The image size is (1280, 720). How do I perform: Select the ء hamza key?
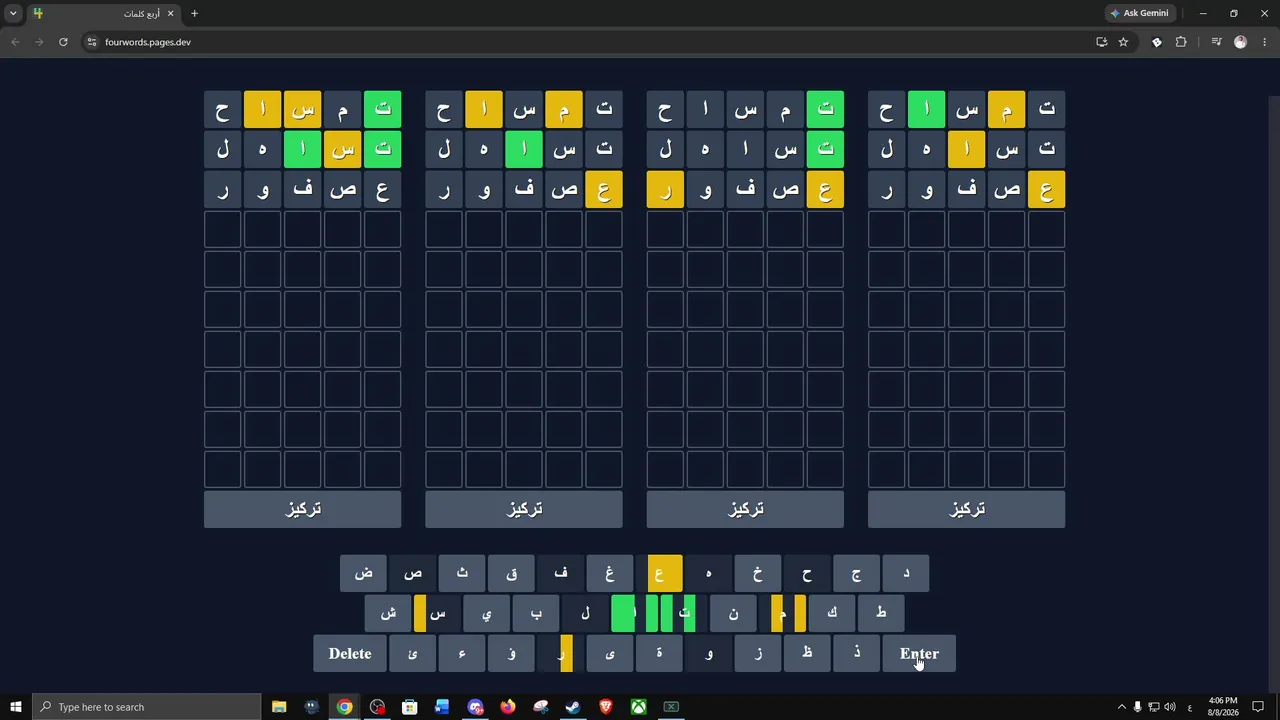coord(462,653)
